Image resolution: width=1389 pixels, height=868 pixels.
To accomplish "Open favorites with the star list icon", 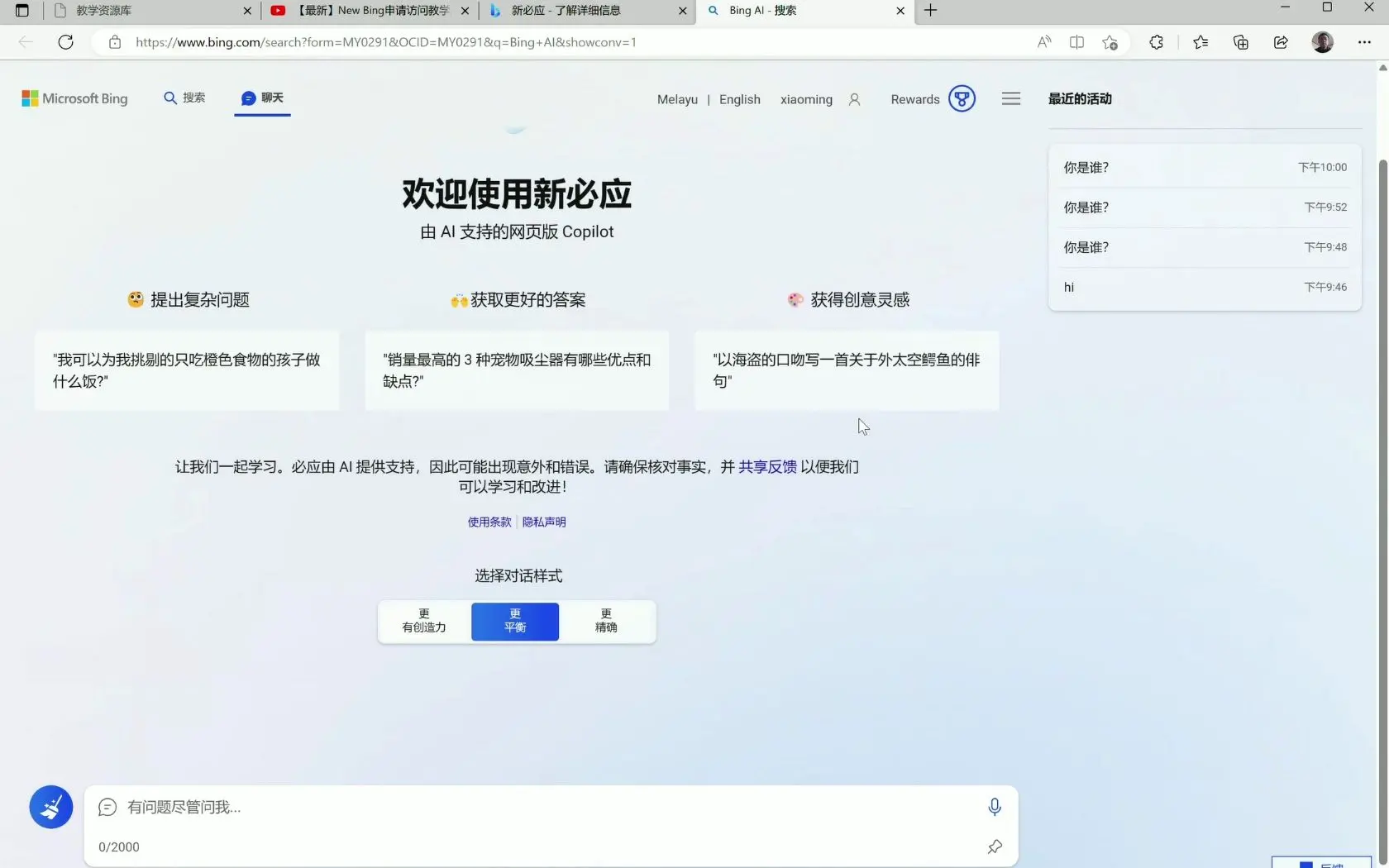I will (x=1200, y=42).
